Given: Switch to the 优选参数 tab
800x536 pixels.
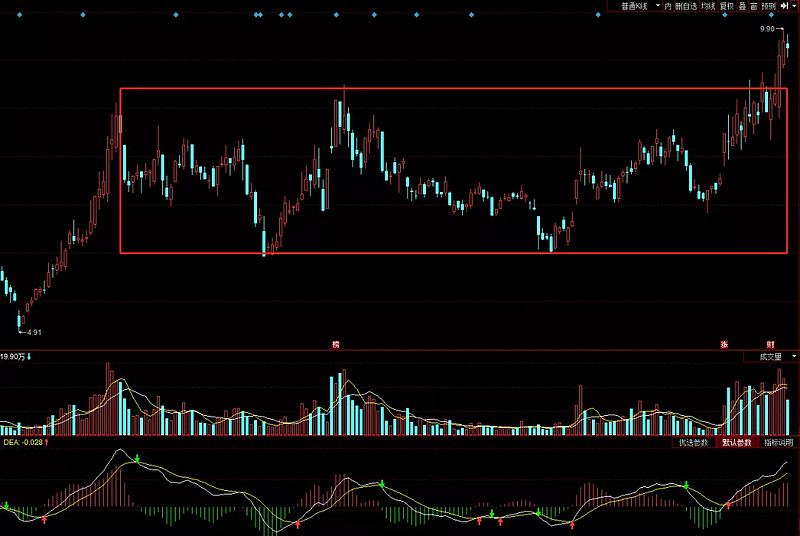Looking at the screenshot, I should [693, 442].
